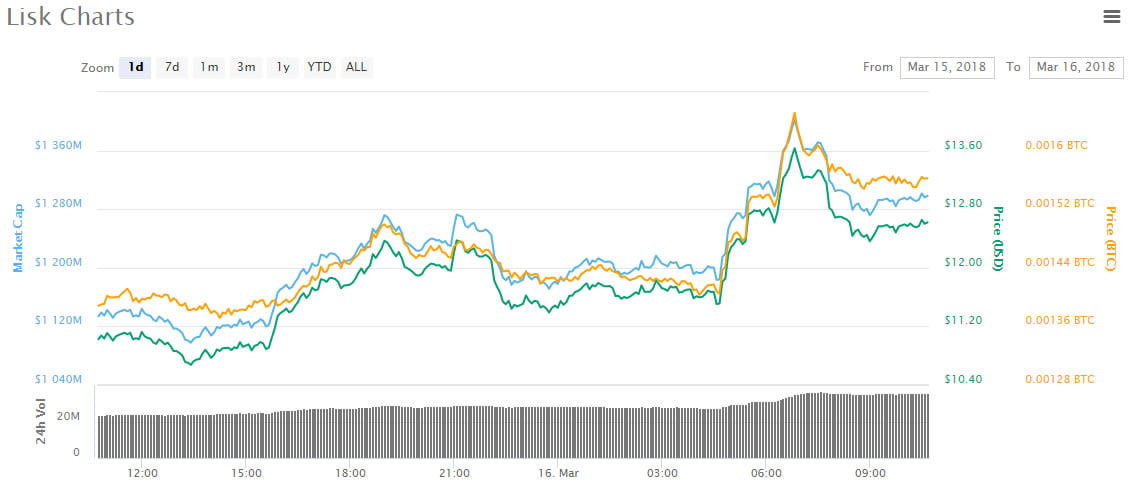The height and width of the screenshot is (500, 1133).
Task: Click the 0.00136 BTC axis label
Action: [1060, 320]
